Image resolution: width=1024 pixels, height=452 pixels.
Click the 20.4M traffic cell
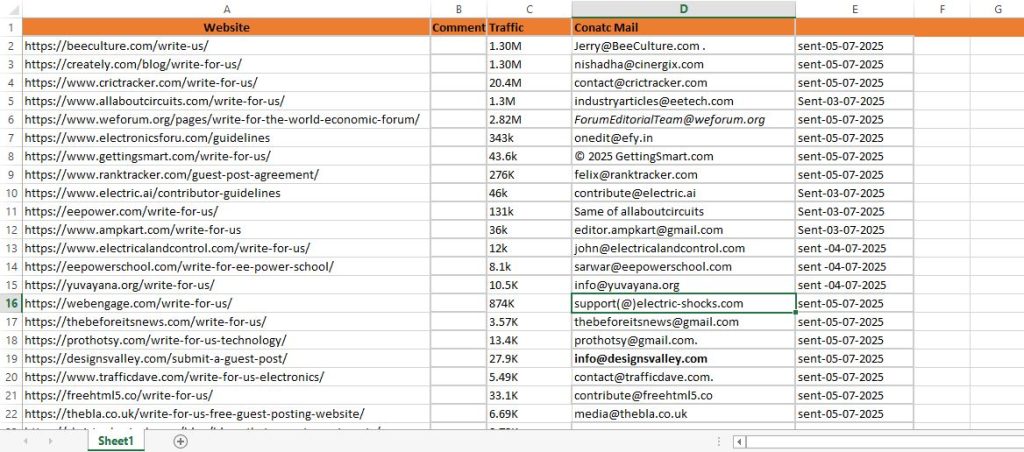(x=529, y=82)
